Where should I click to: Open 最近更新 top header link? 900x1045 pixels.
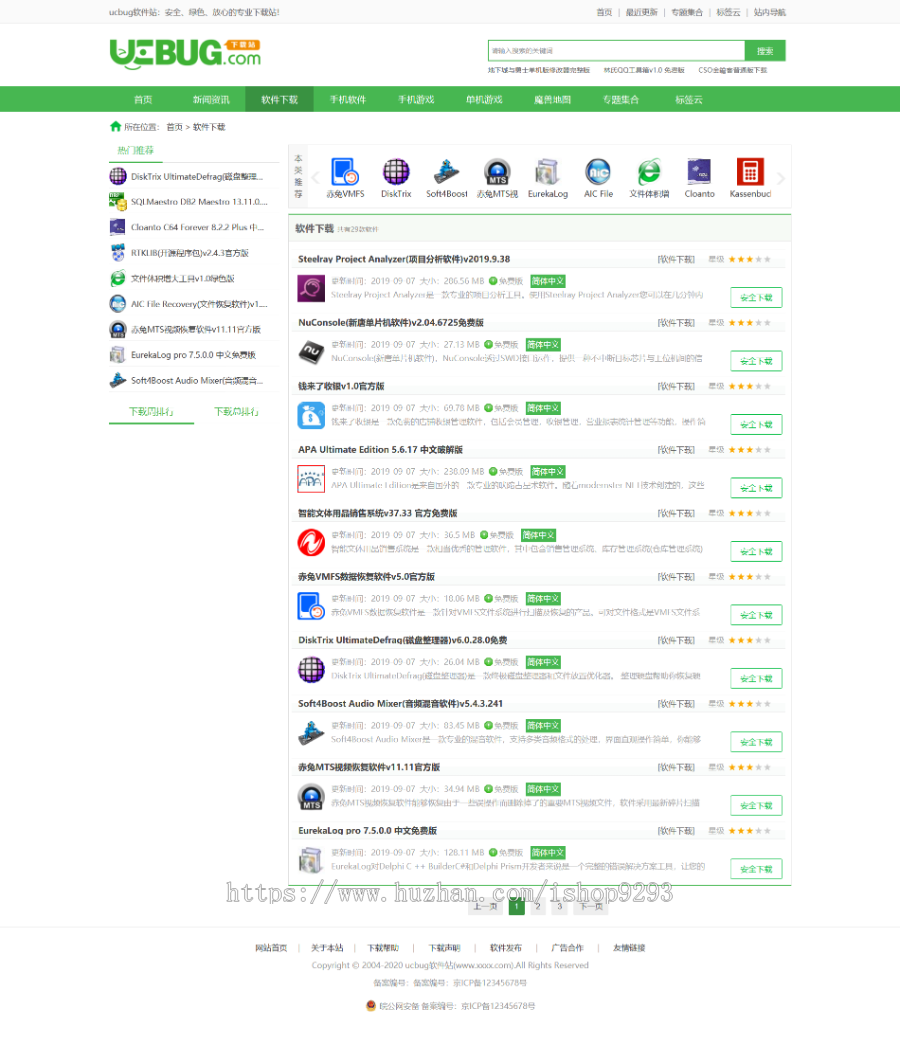(641, 12)
